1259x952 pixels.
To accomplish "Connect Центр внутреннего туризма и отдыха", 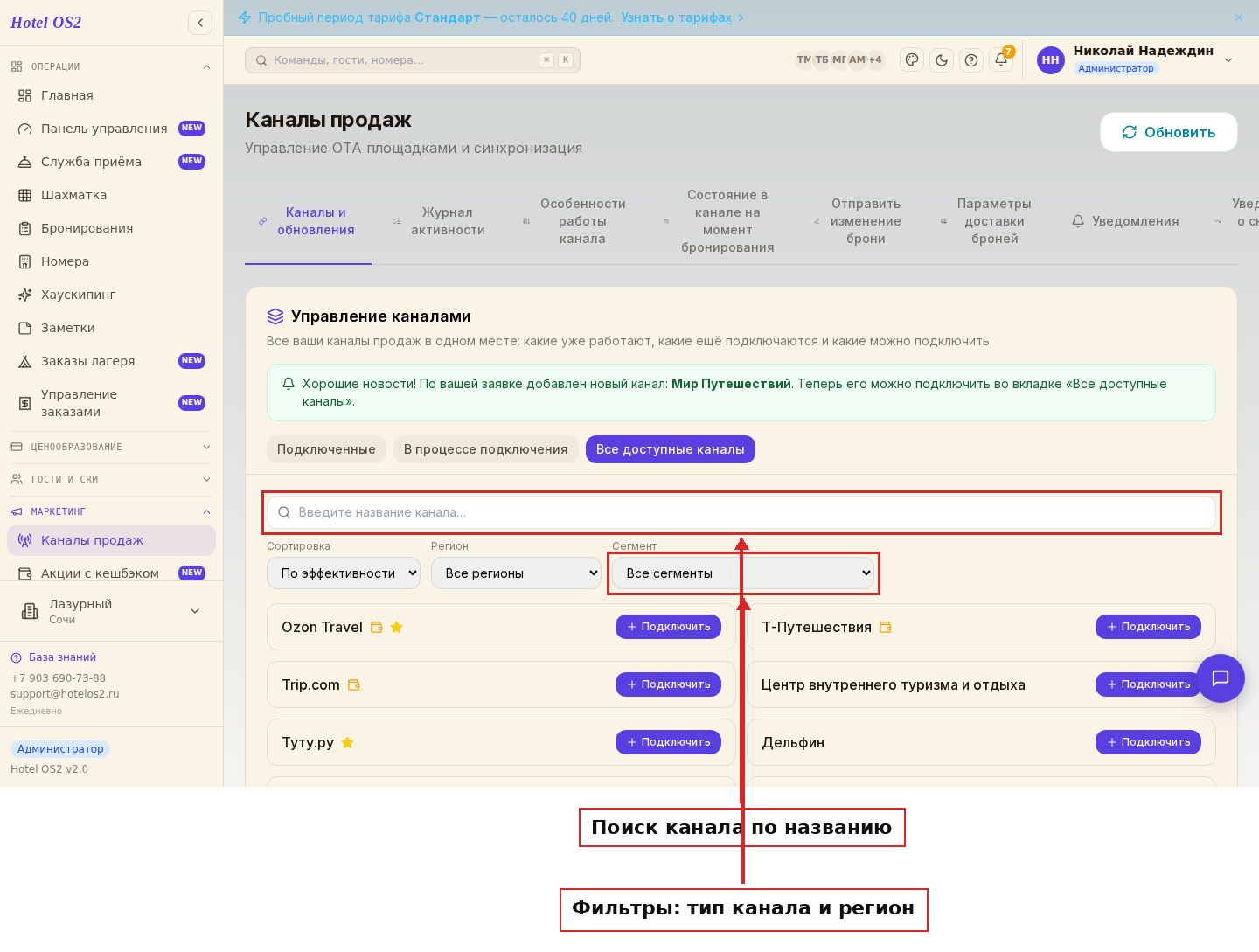I will tap(1148, 684).
